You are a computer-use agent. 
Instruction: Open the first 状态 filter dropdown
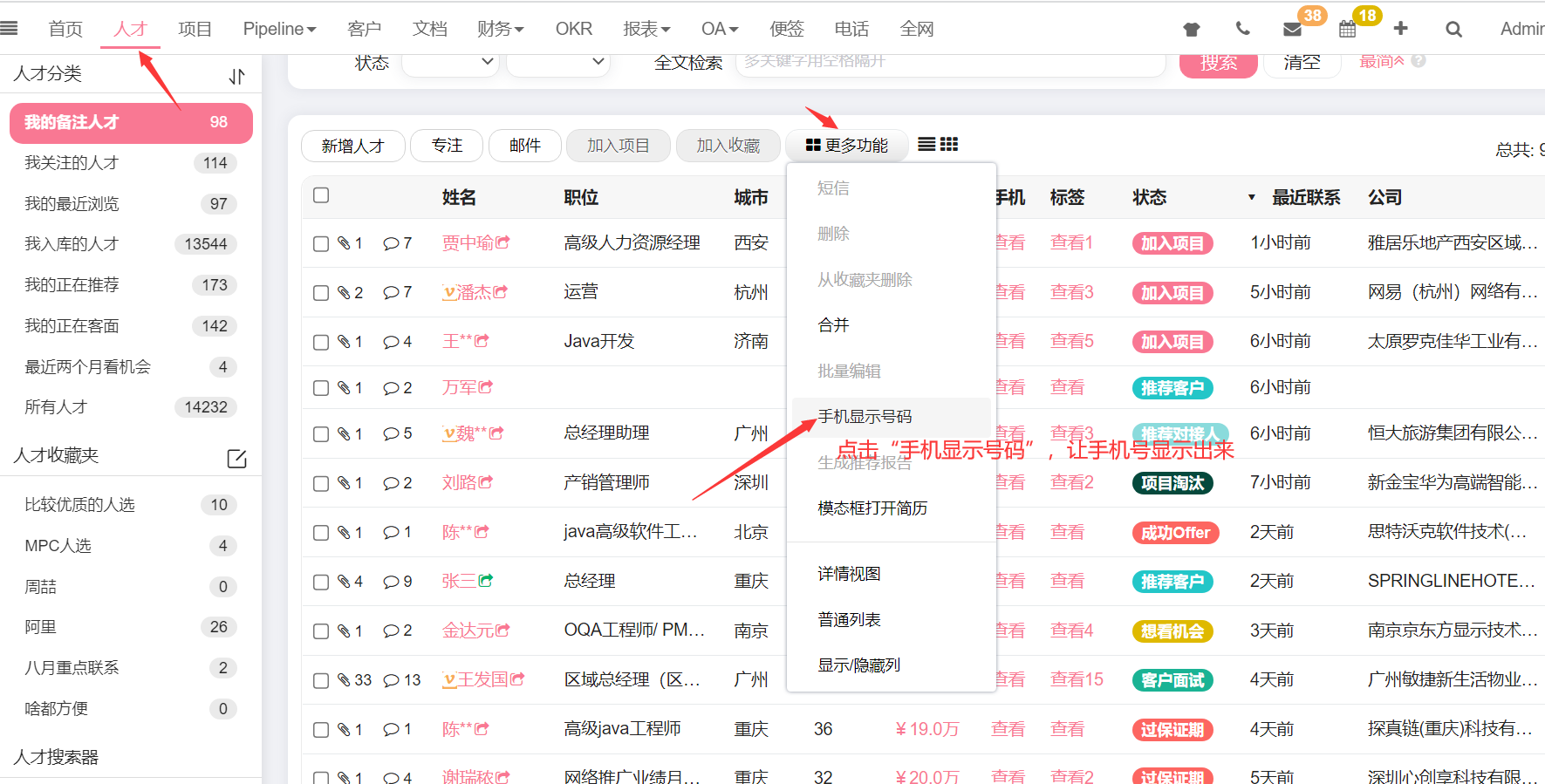point(450,62)
